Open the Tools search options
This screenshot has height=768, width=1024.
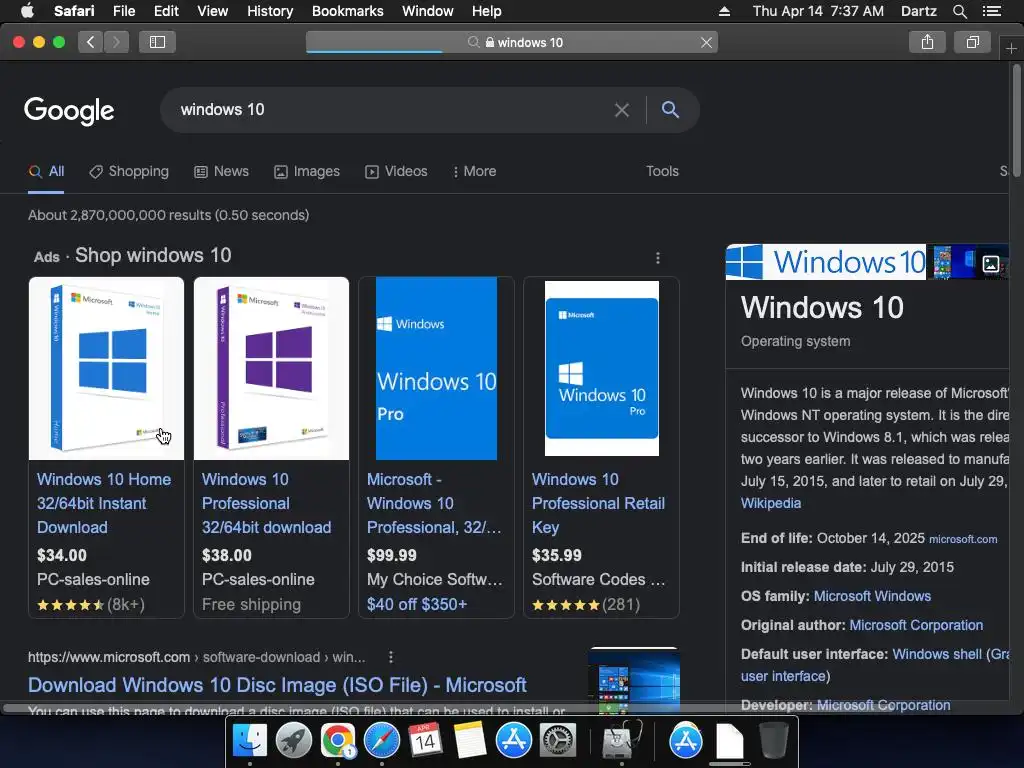point(662,171)
